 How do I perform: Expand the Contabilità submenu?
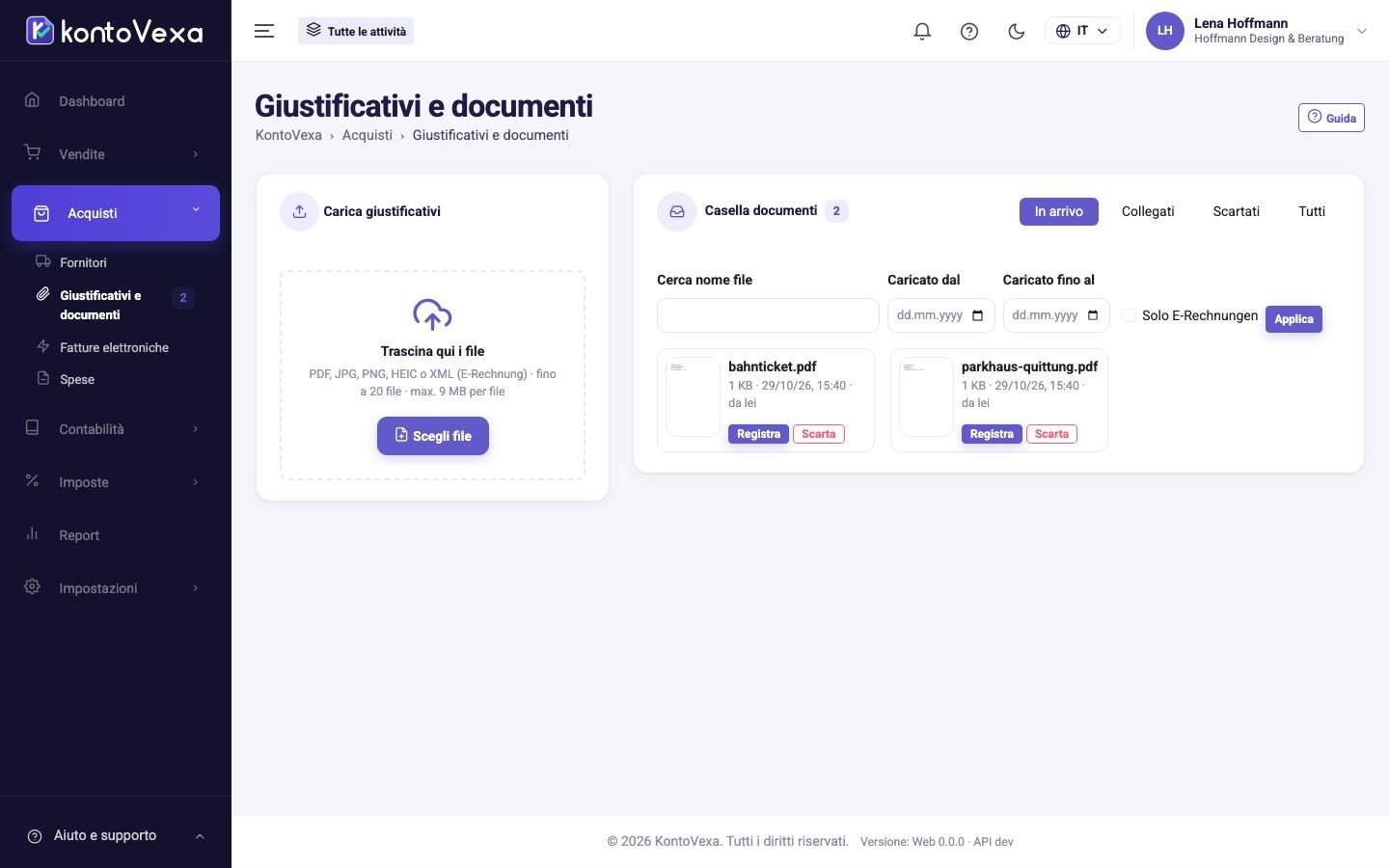[x=196, y=429]
